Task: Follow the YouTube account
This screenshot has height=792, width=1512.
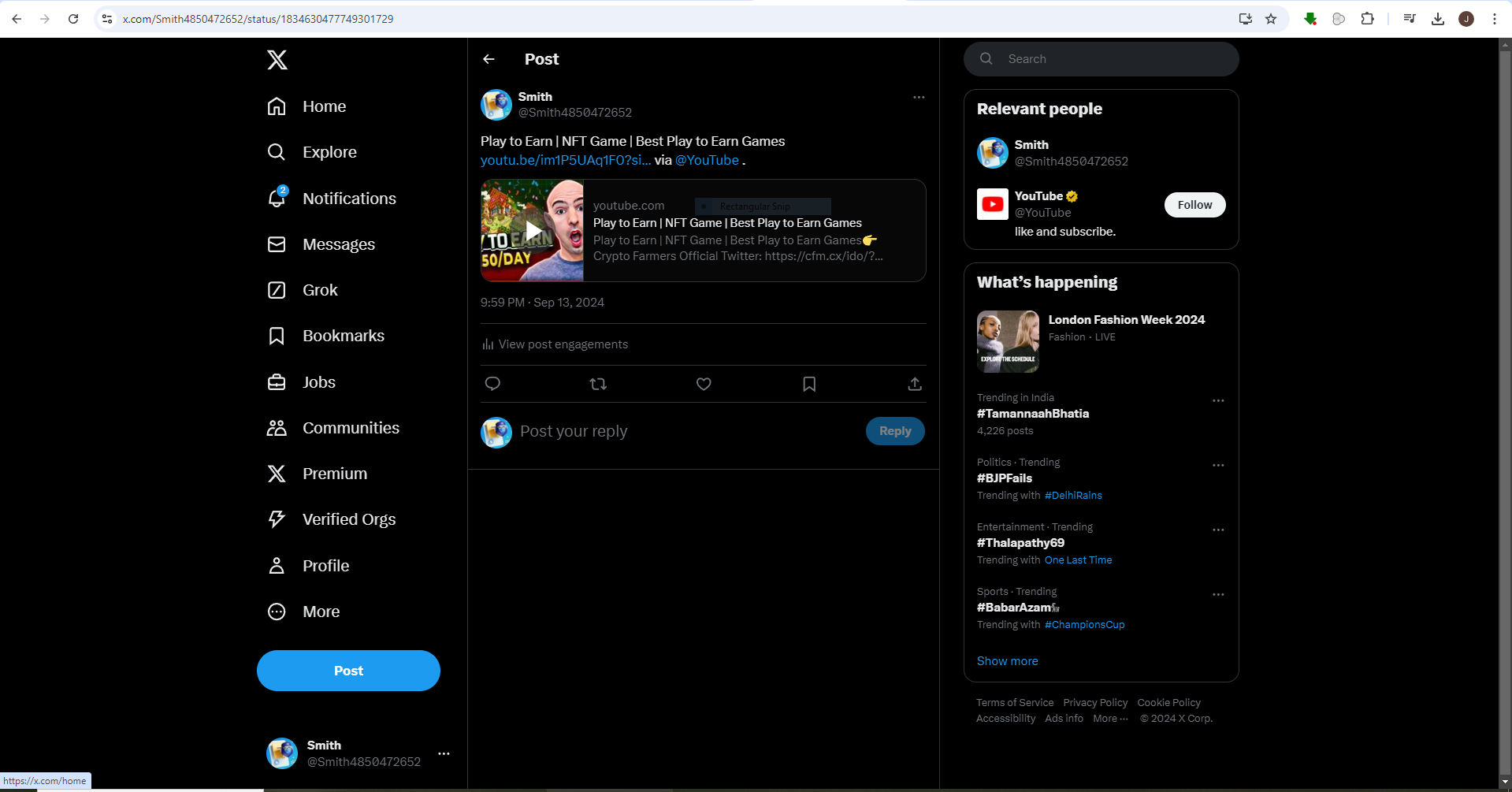Action: [1194, 205]
